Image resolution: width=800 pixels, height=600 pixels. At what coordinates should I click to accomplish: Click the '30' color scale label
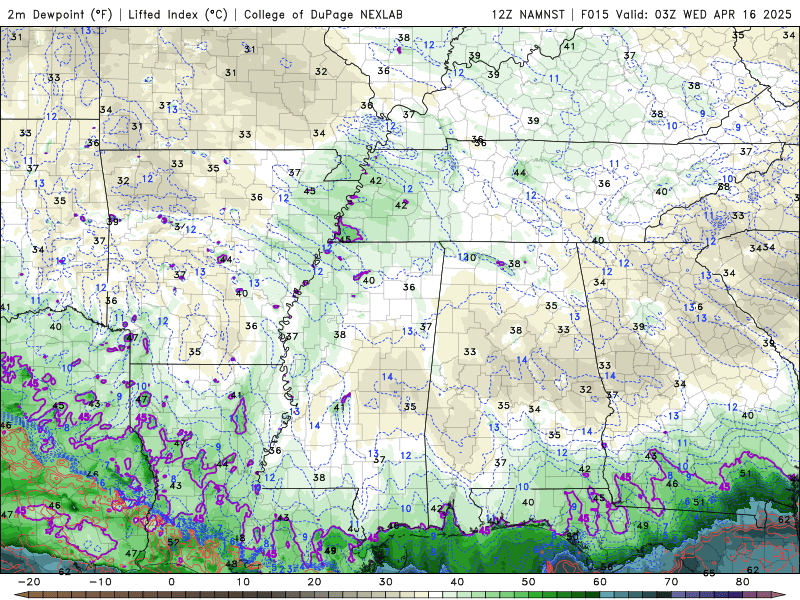[386, 582]
